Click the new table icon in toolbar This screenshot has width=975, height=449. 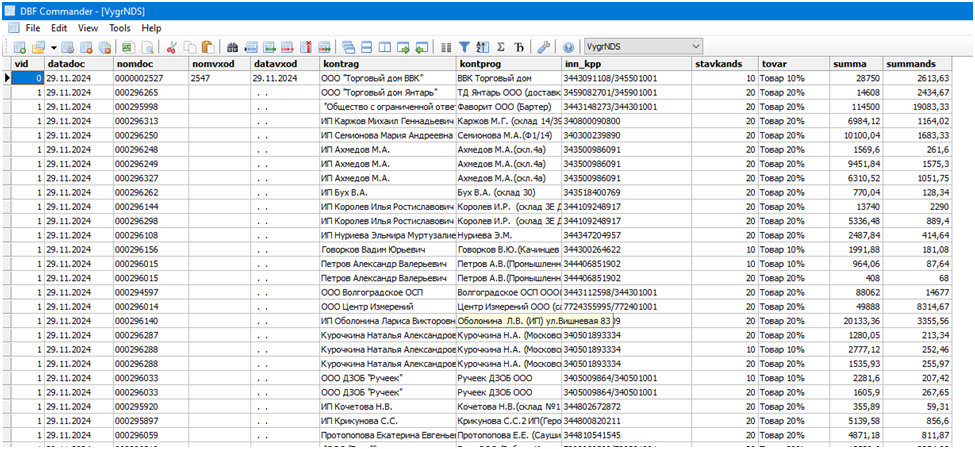(19, 47)
